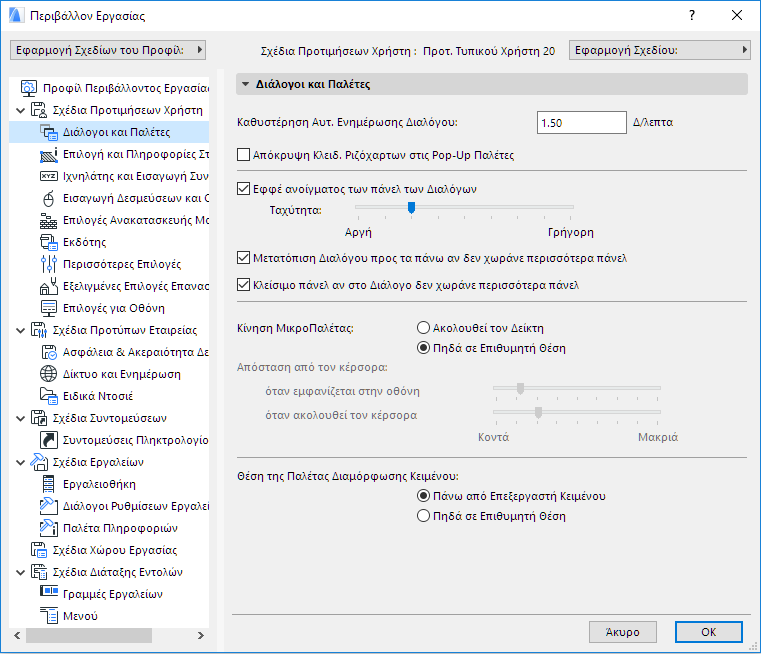Click the tree horizontal scrollbar left arrow
Image resolution: width=761 pixels, height=654 pixels.
pos(17,635)
